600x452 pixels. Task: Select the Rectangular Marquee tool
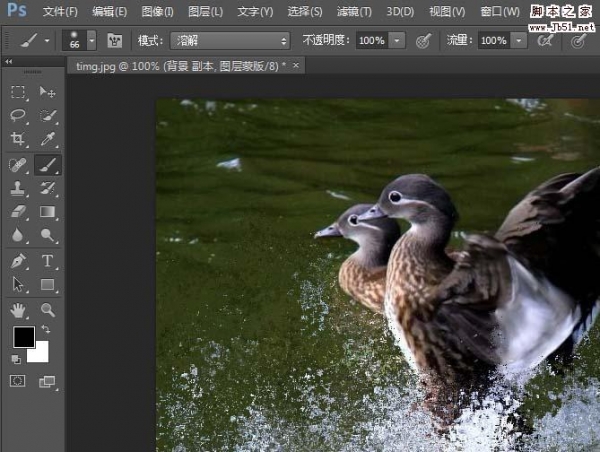point(18,92)
